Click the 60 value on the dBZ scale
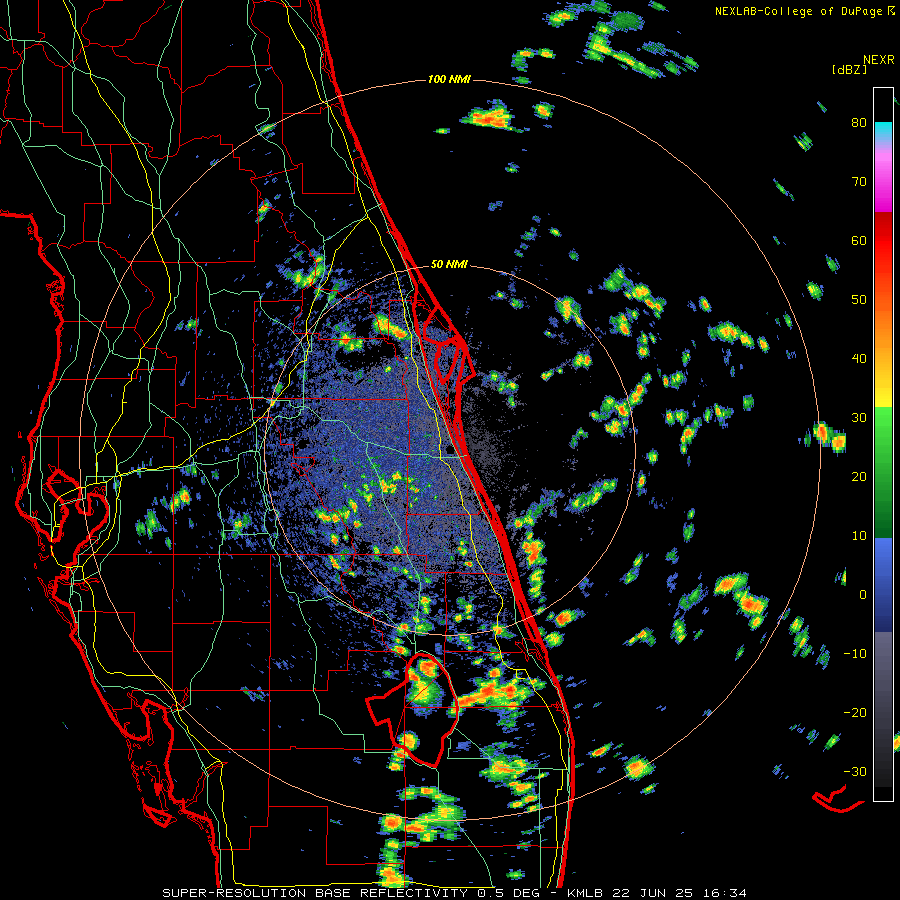The width and height of the screenshot is (900, 900). coord(859,240)
